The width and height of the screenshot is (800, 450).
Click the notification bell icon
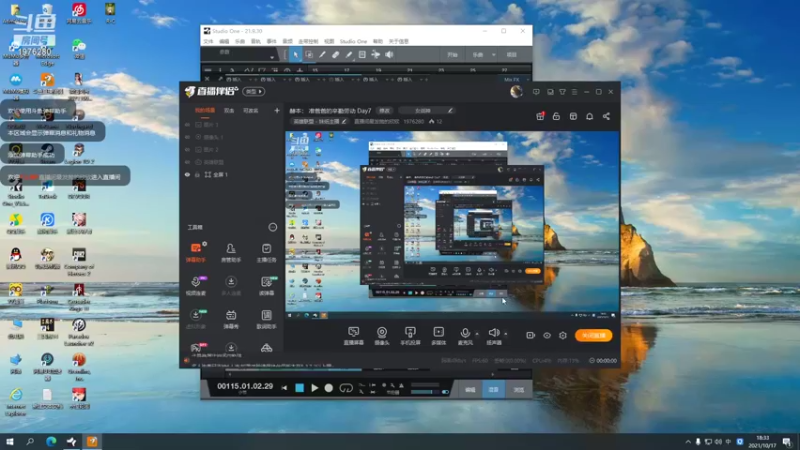pyautogui.click(x=589, y=116)
